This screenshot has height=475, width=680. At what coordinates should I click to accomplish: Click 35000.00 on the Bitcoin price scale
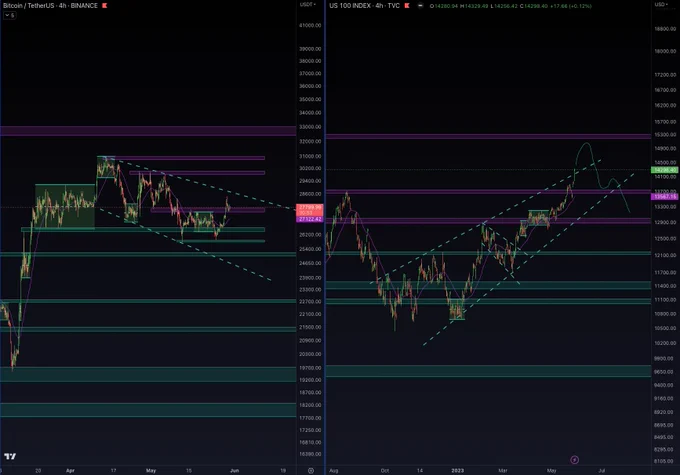click(x=310, y=99)
